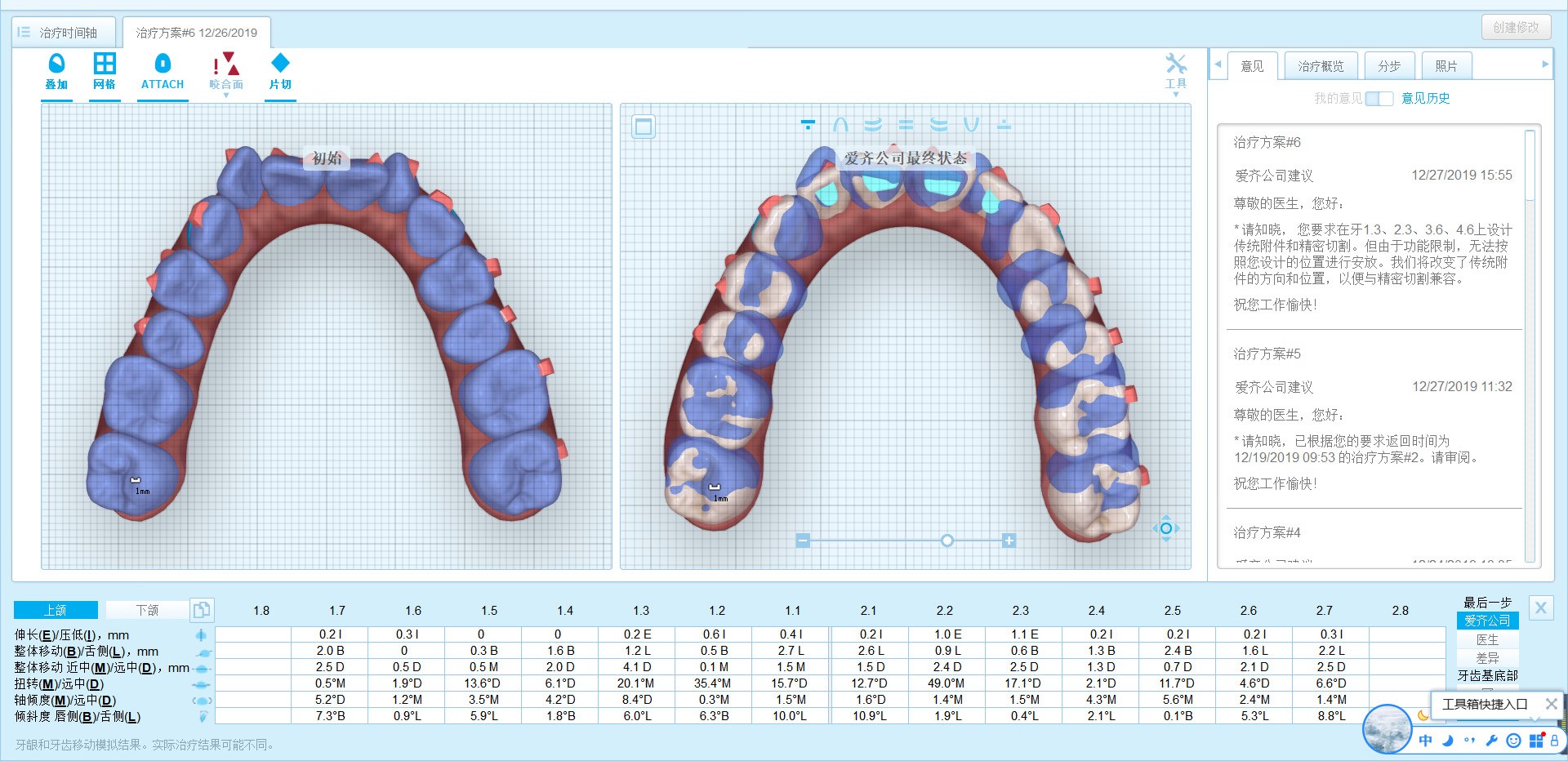Click the view orientation navigator icon
1568x761 pixels.
[1165, 528]
